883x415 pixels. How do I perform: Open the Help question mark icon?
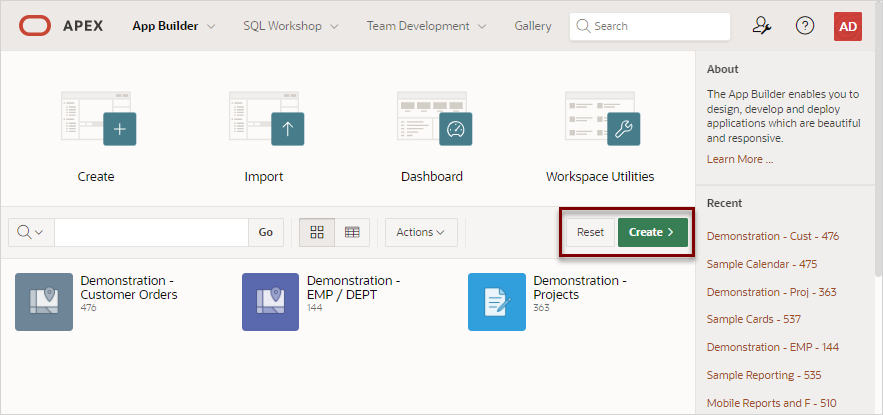[805, 26]
